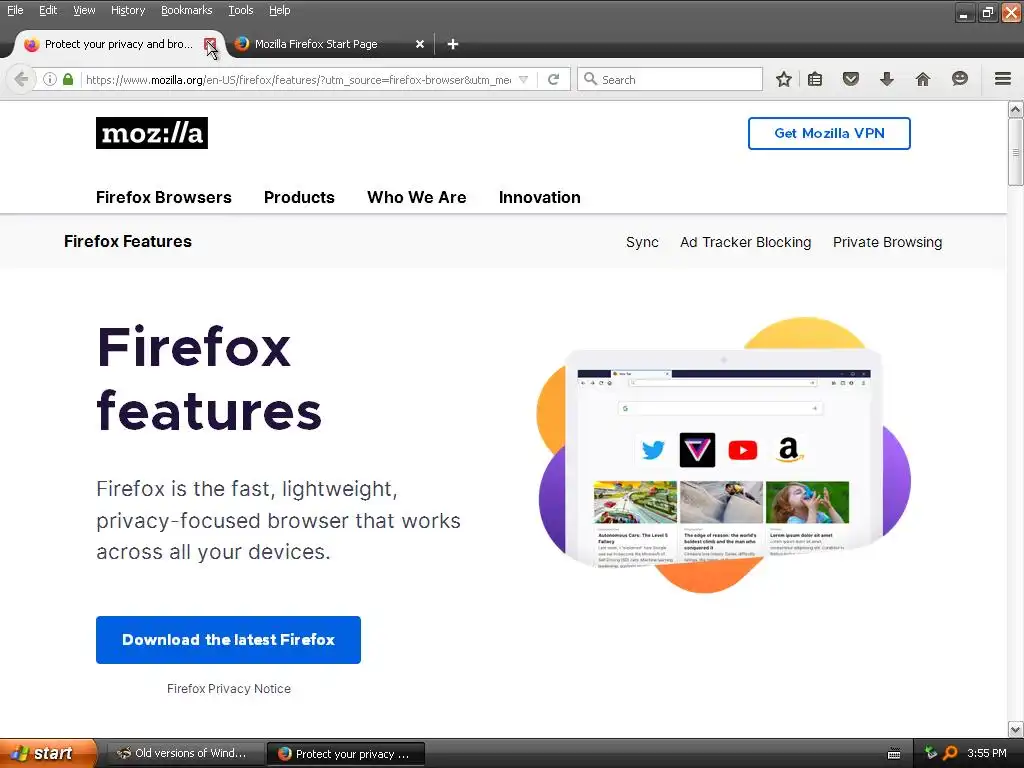The width and height of the screenshot is (1024, 768).
Task: Click the Windows start button
Action: coord(47,754)
